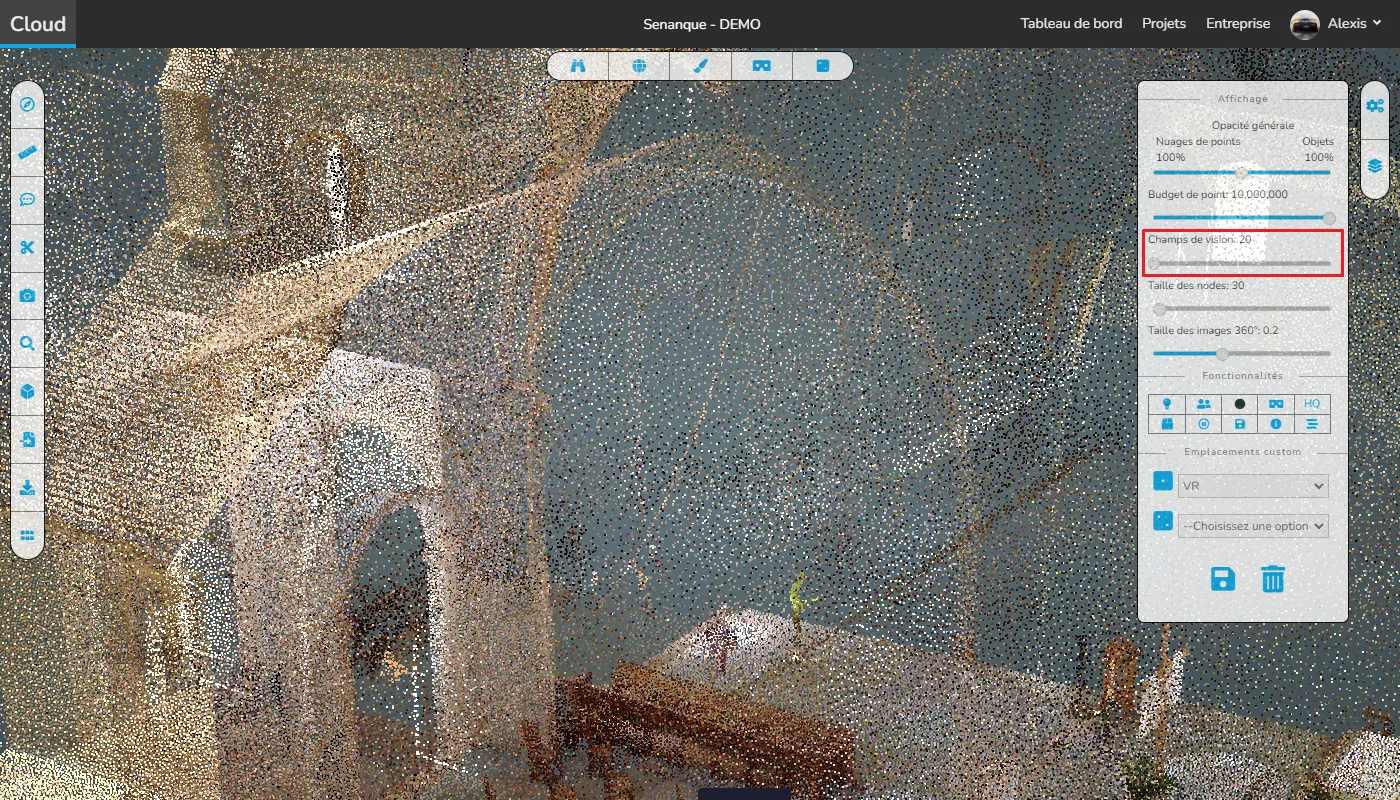1400x800 pixels.
Task: Adjust the Taille des images 360° slider
Action: (1242, 353)
